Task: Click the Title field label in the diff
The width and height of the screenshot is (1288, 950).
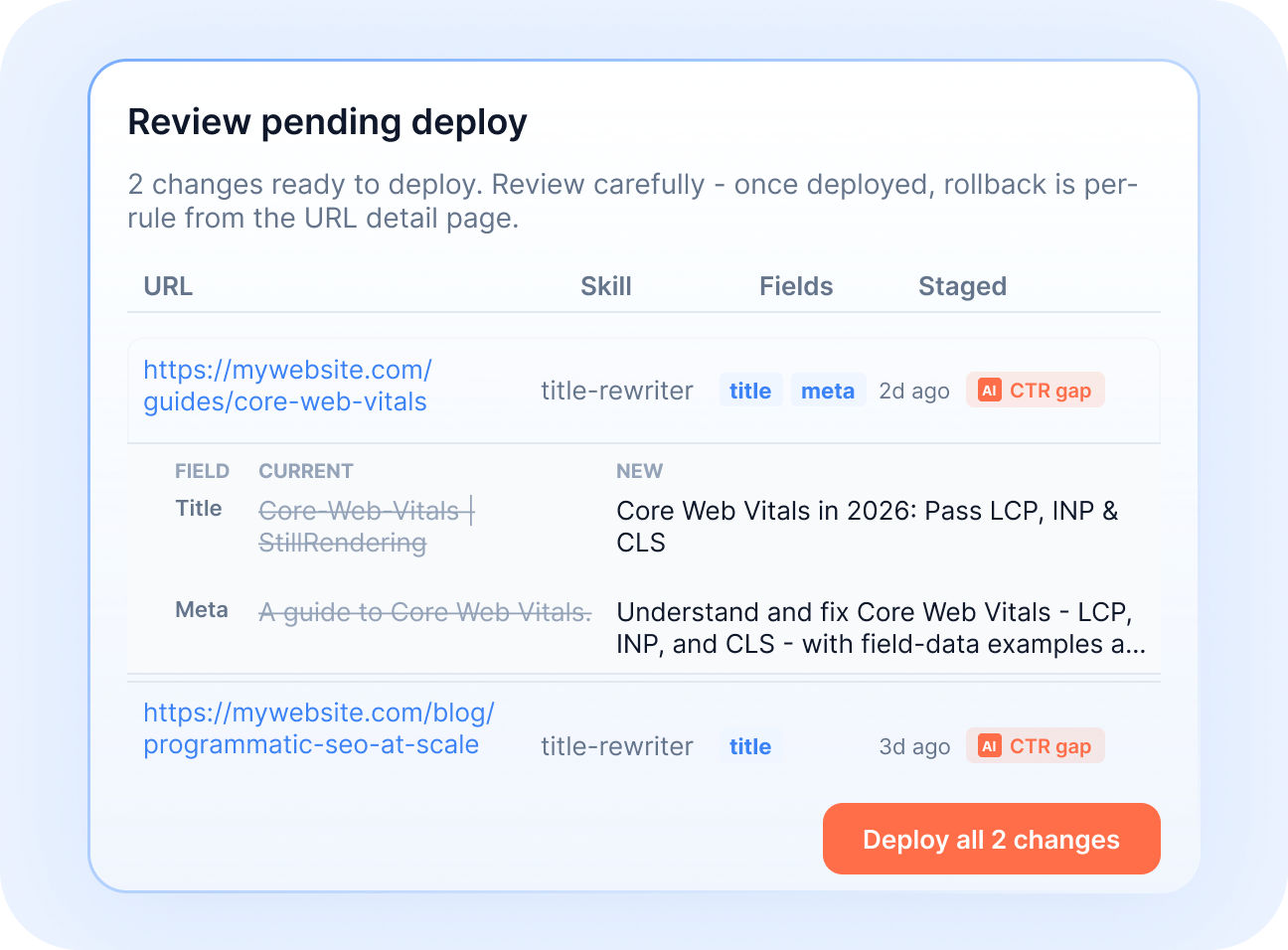Action: (199, 508)
